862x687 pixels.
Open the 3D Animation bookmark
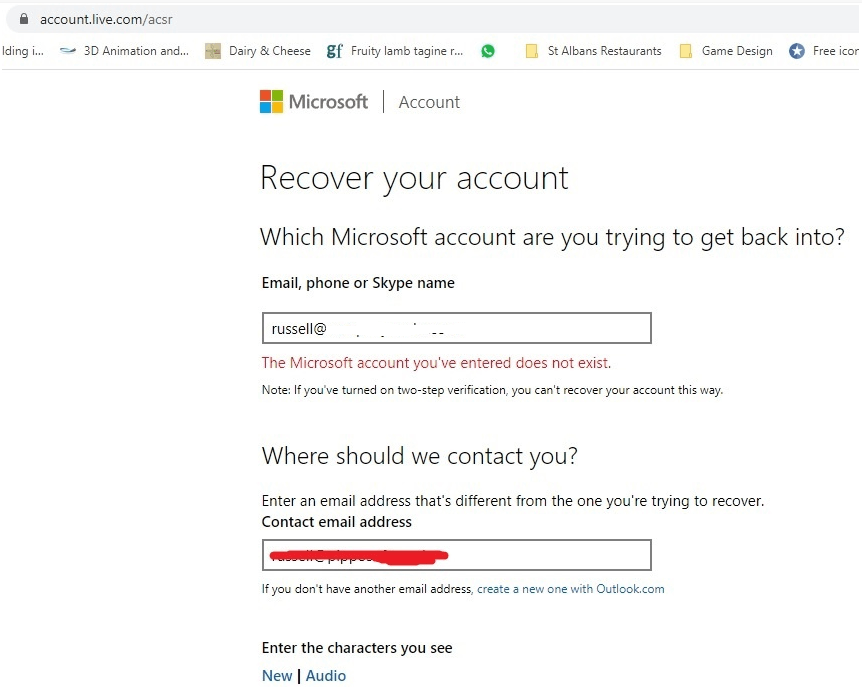point(124,51)
